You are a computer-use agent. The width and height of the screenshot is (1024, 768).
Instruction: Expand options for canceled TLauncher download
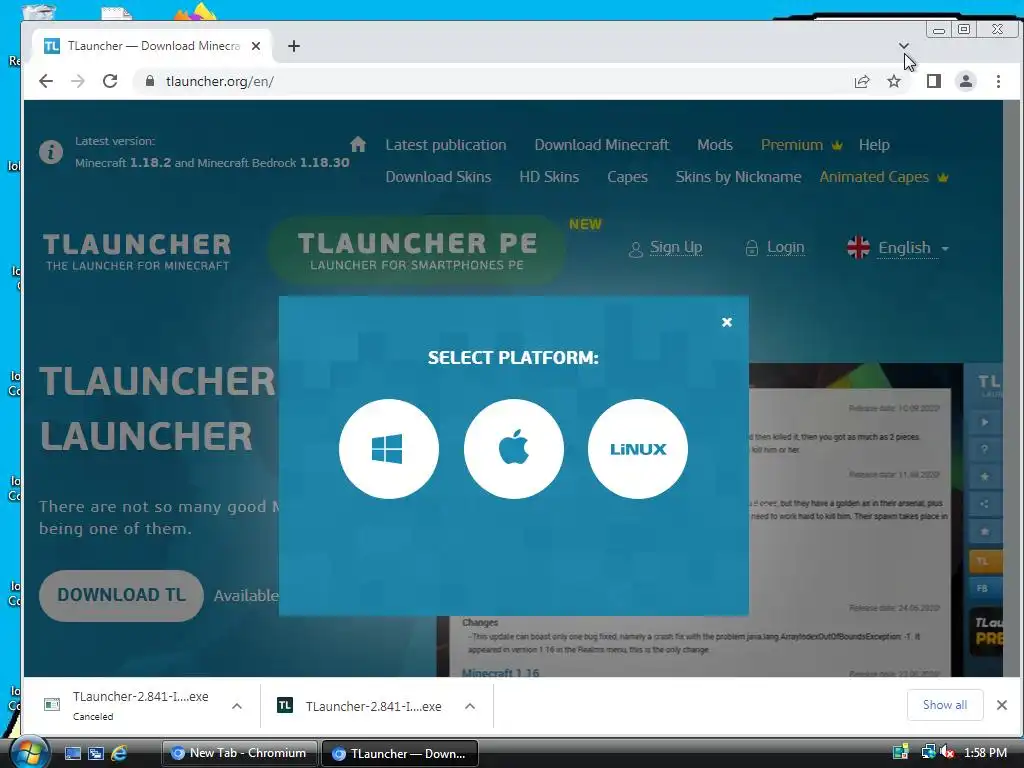[x=237, y=706]
